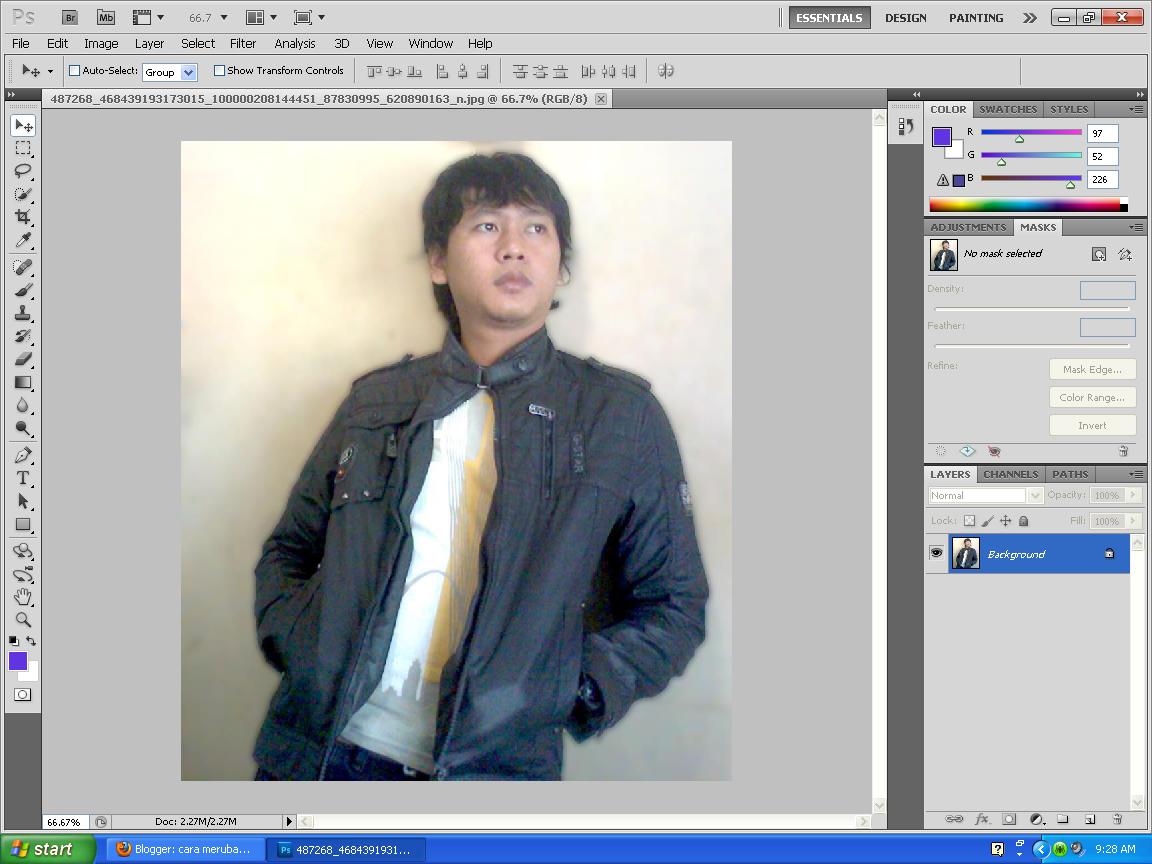Select the Zoom tool
The height and width of the screenshot is (864, 1152).
click(23, 620)
